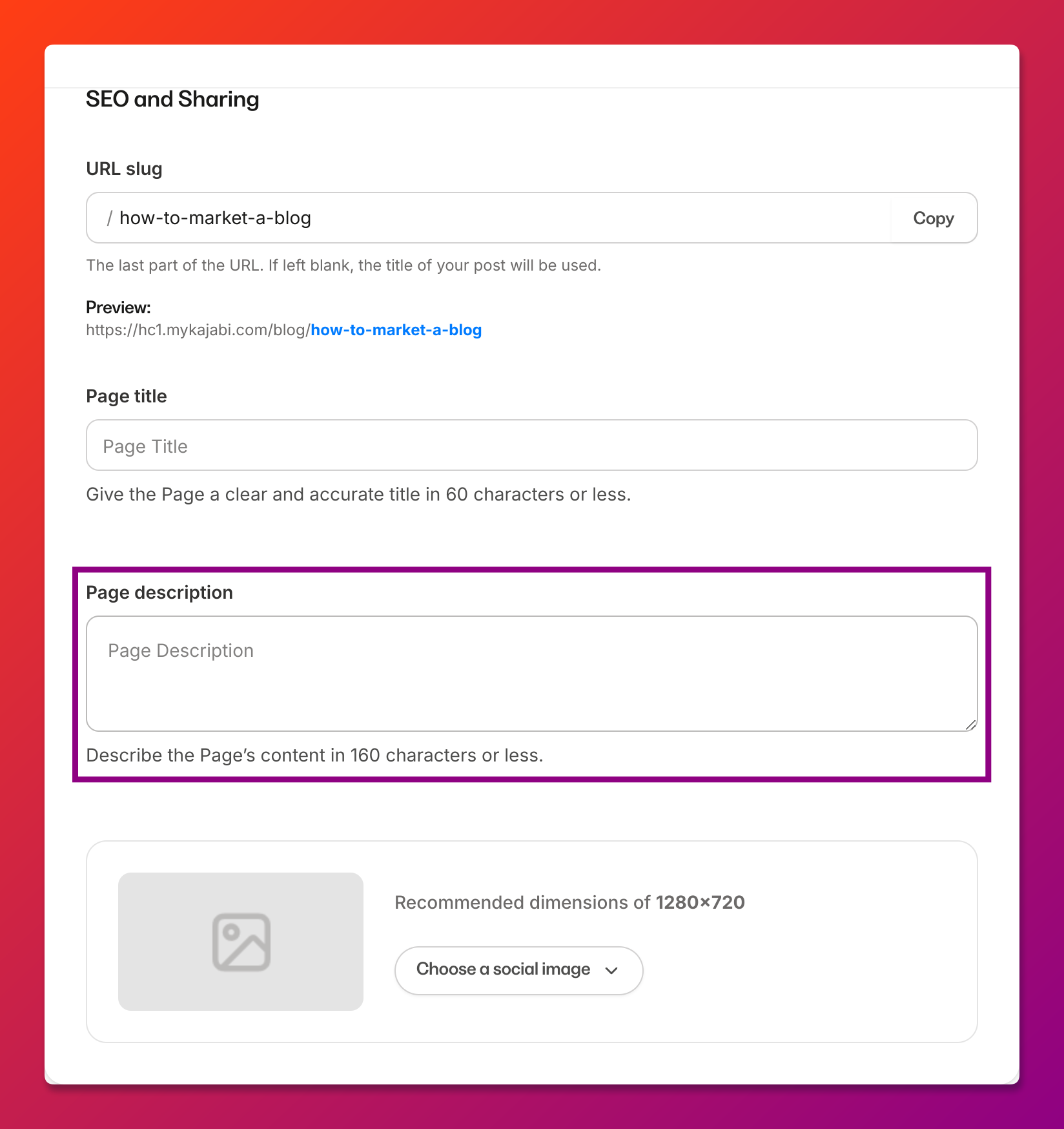The image size is (1064, 1129).
Task: Grab the textarea resize handle
Action: pos(970,725)
